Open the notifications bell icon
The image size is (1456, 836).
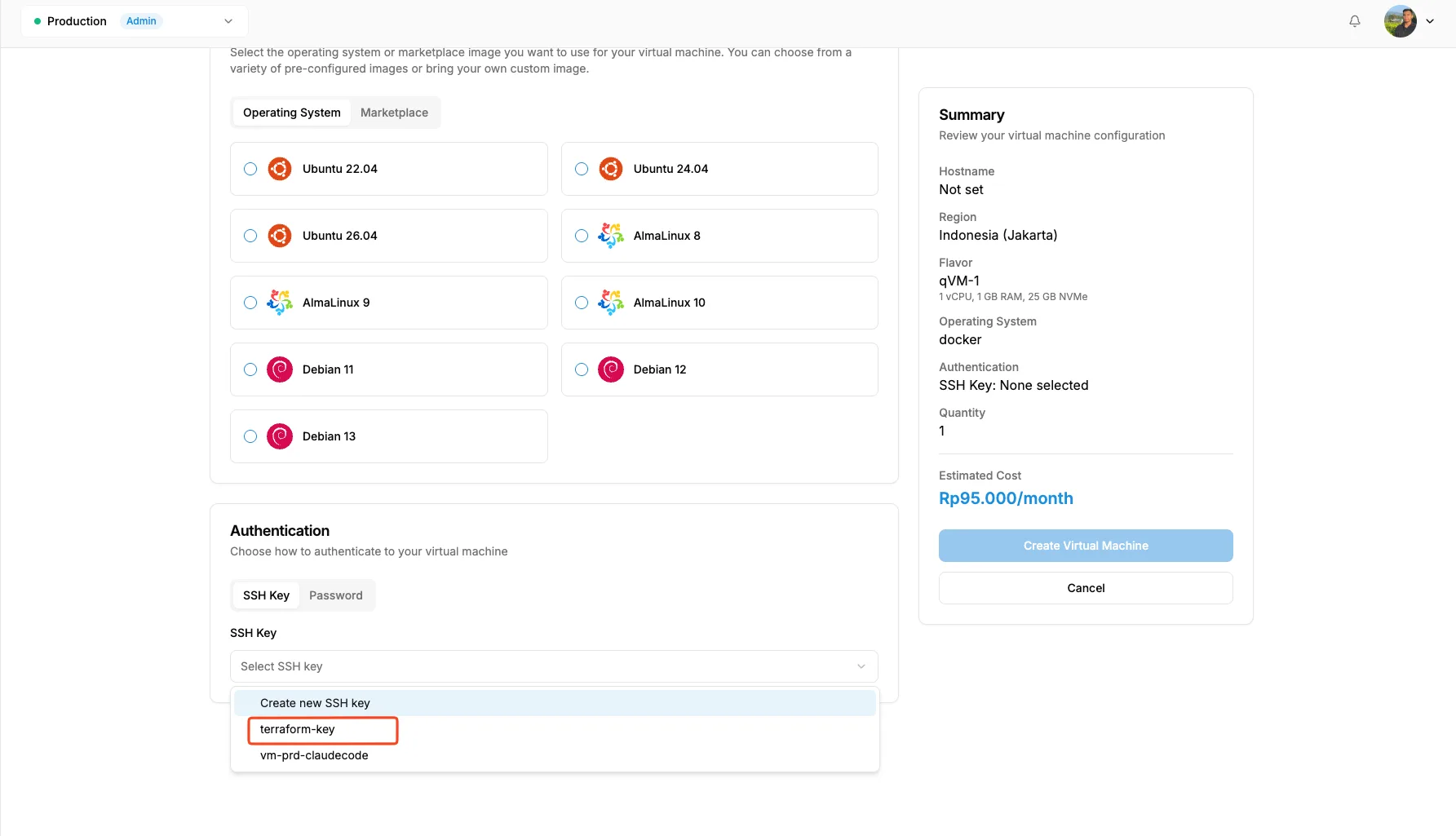coord(1354,21)
